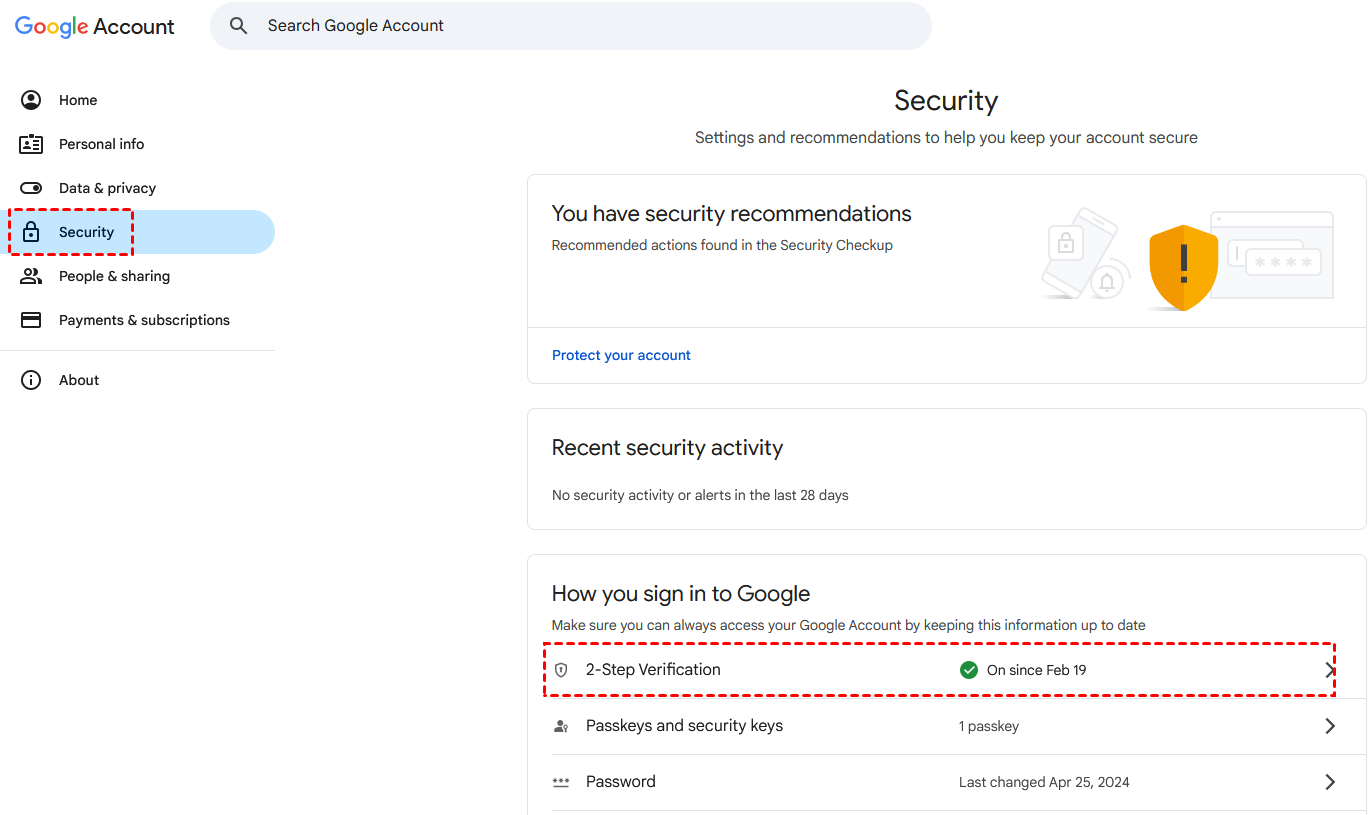Screen dimensions: 1370x815
Task: Click the orange security warning shield illustration
Action: [x=1183, y=267]
